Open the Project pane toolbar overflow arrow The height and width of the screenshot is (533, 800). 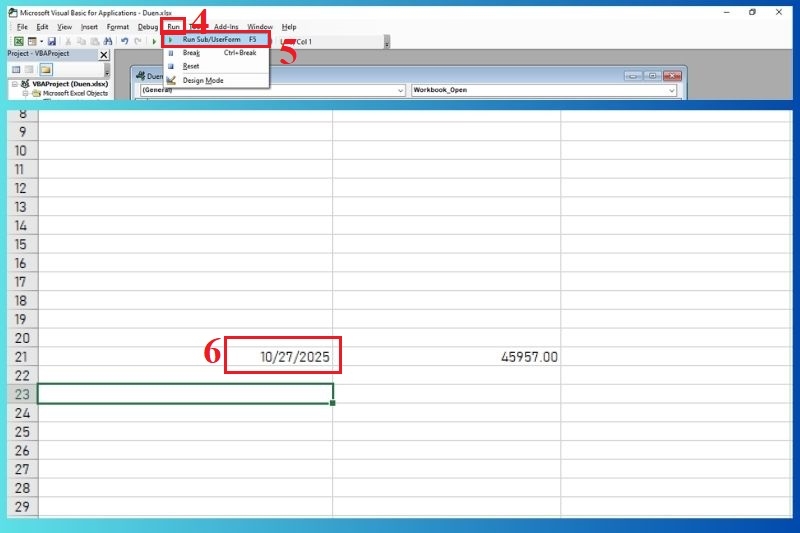click(107, 71)
